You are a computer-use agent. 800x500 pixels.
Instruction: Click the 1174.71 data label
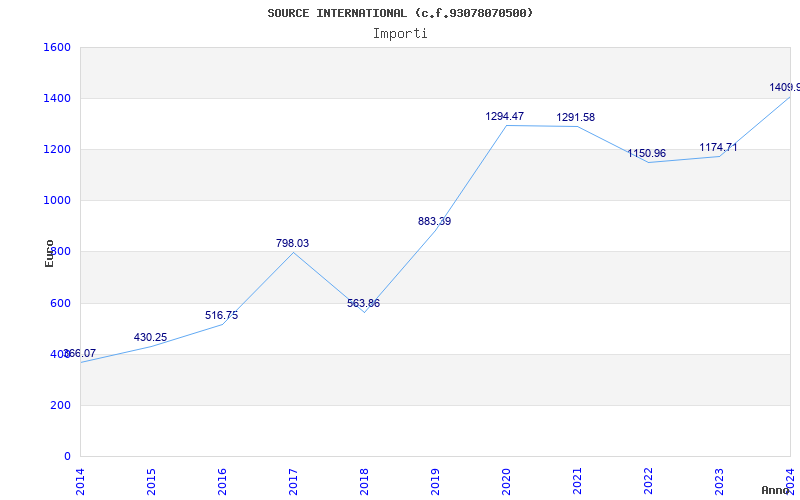718,148
